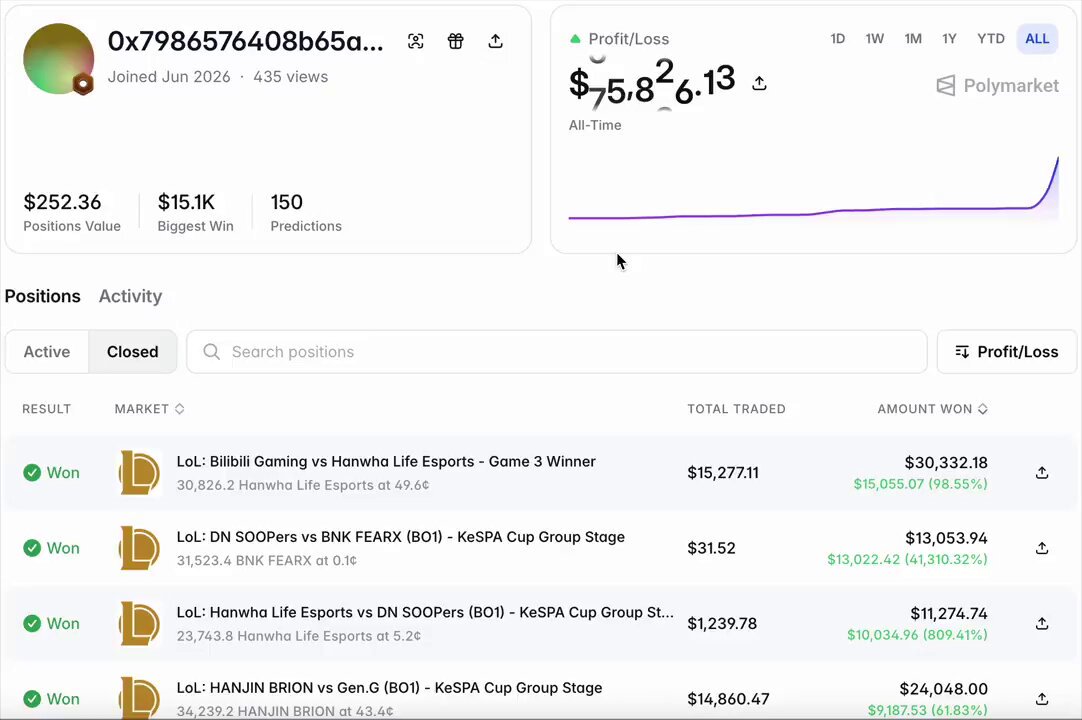Image resolution: width=1082 pixels, height=720 pixels.
Task: Select the YTD chart range
Action: coord(991,39)
